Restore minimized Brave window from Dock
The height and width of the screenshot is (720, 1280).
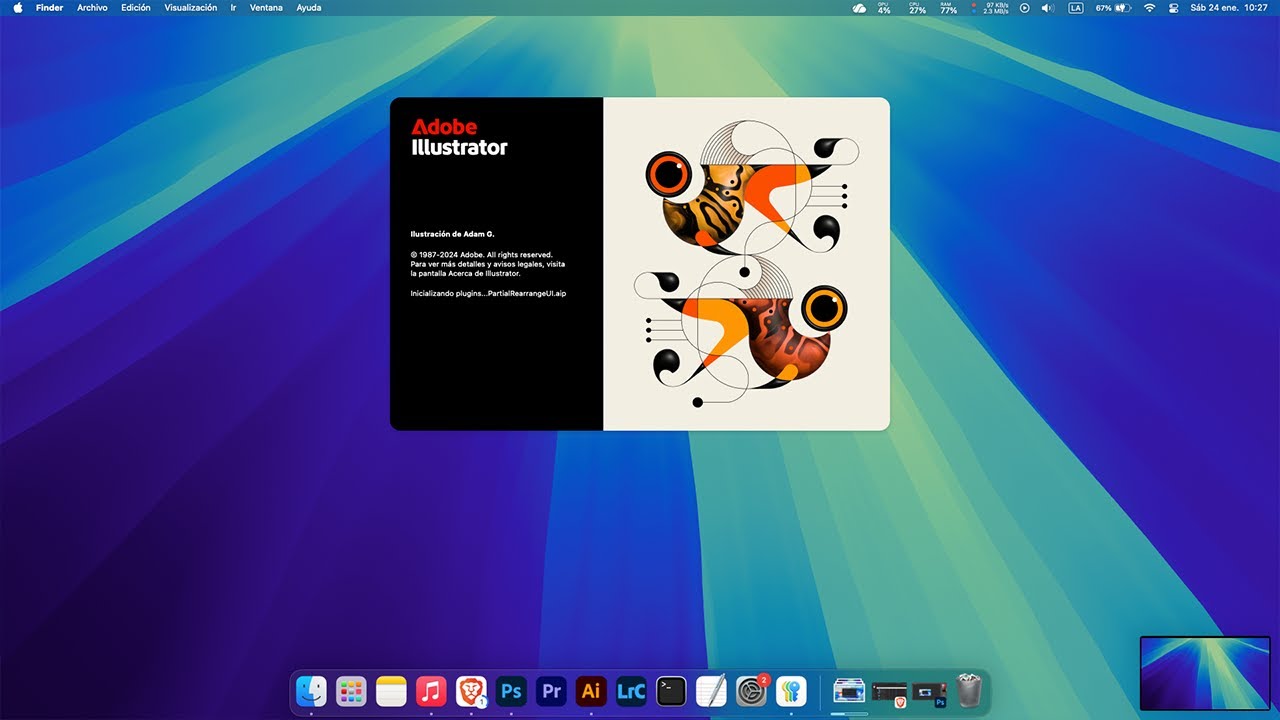coord(889,691)
